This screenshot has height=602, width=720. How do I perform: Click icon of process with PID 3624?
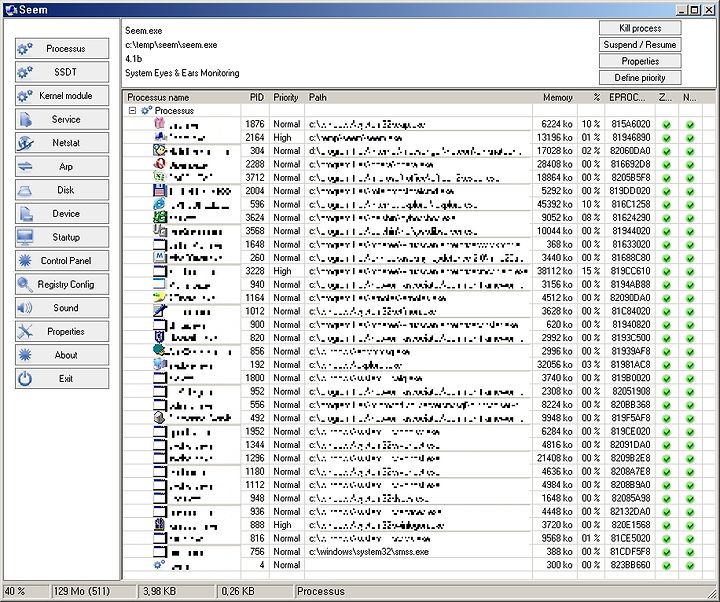click(159, 217)
